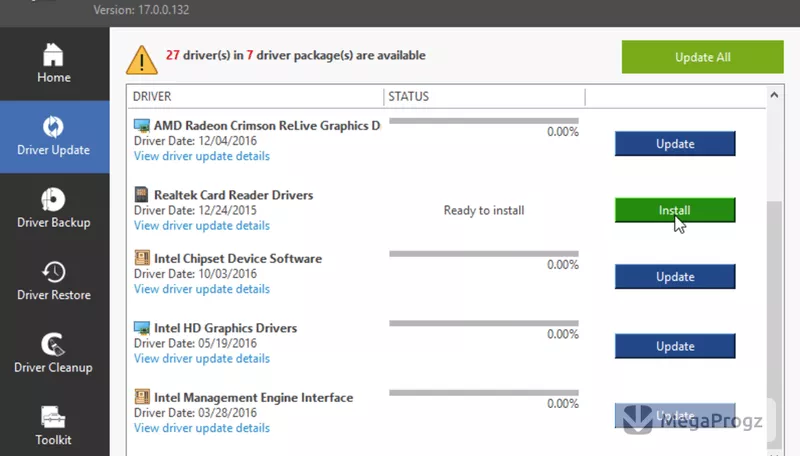800x456 pixels.
Task: Click the Intel Management Engine progress bar
Action: [x=484, y=393]
